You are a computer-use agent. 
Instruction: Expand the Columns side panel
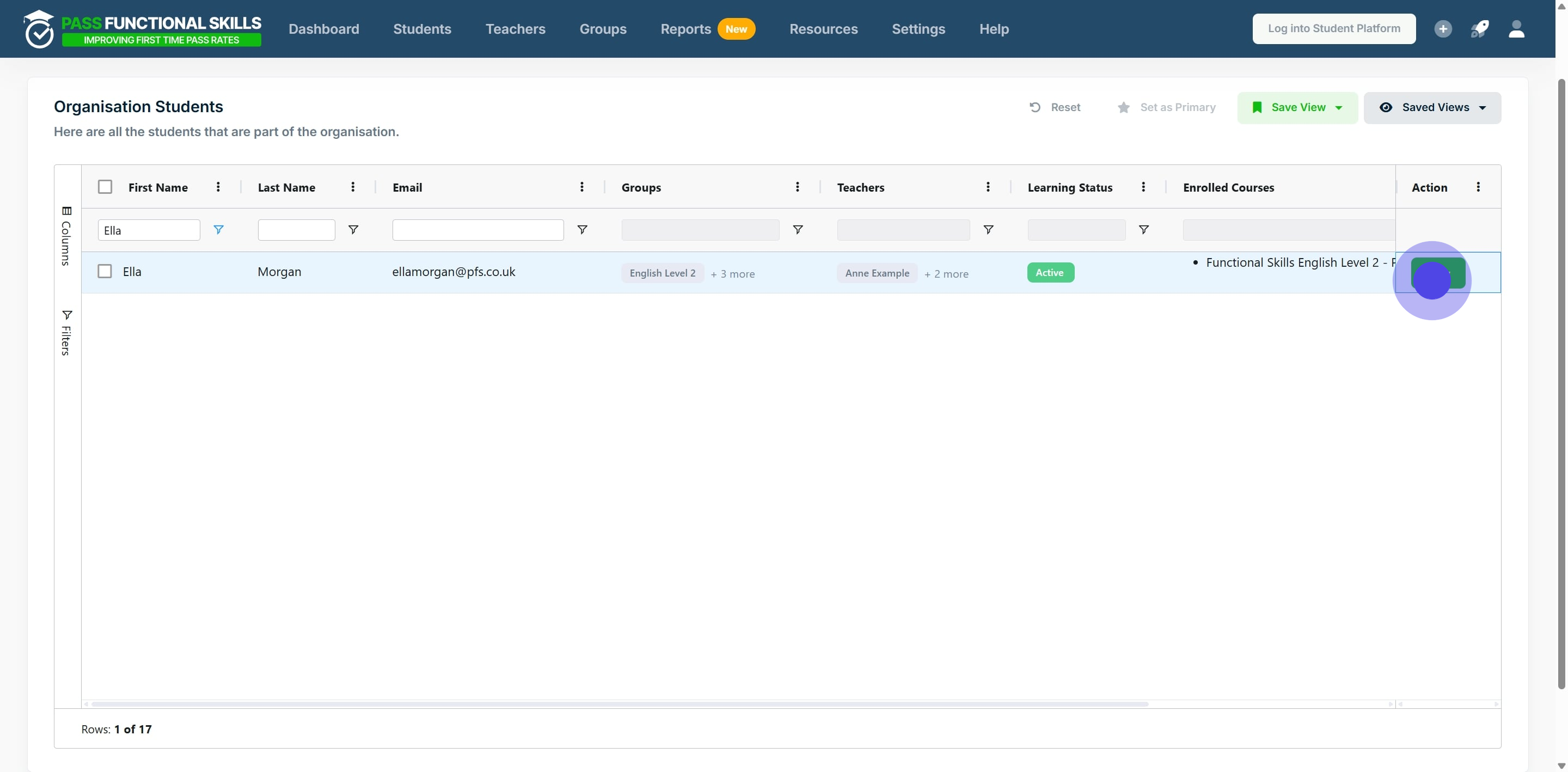pyautogui.click(x=66, y=236)
